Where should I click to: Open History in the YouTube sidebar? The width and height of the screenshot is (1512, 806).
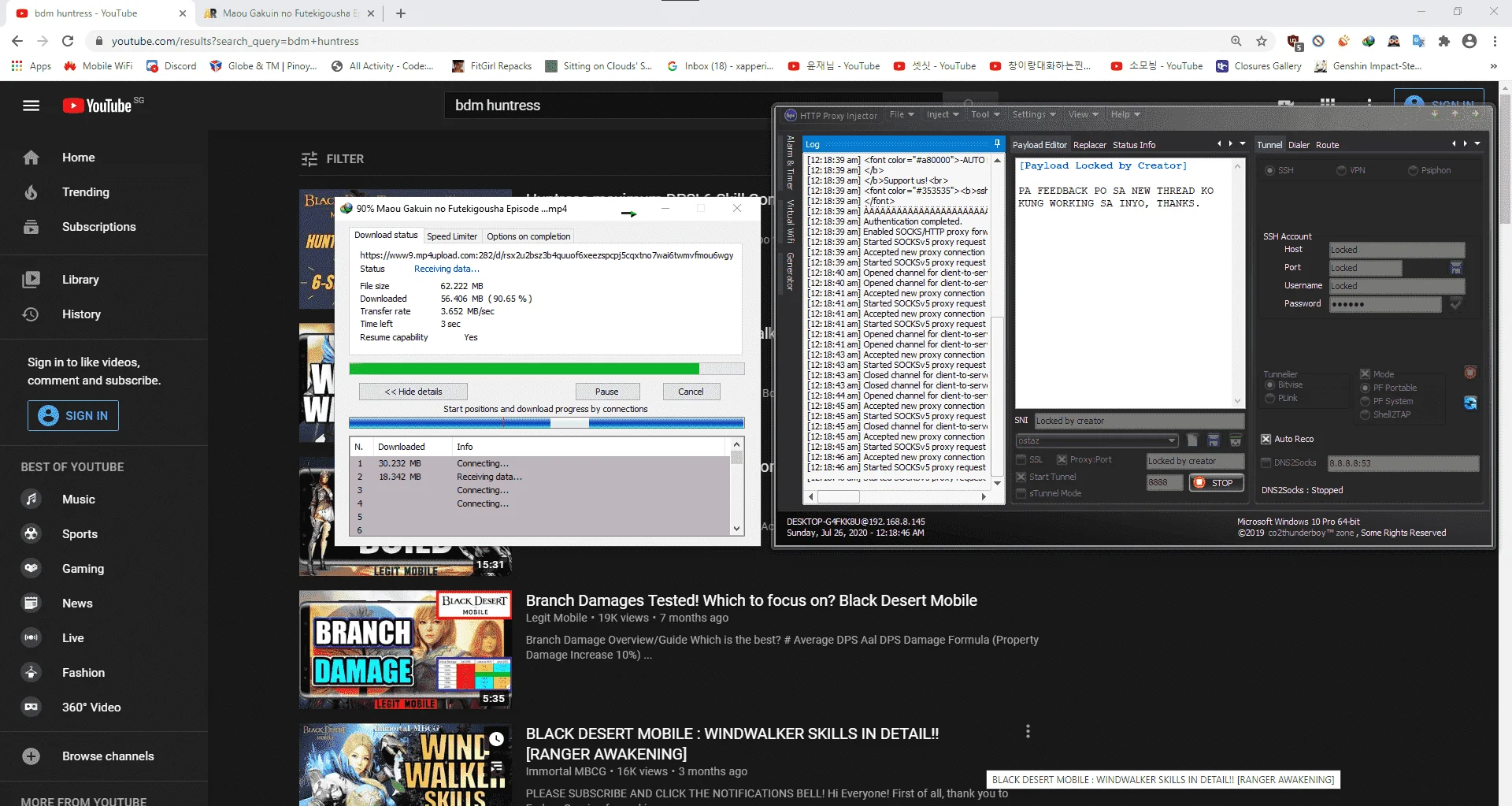coord(81,314)
